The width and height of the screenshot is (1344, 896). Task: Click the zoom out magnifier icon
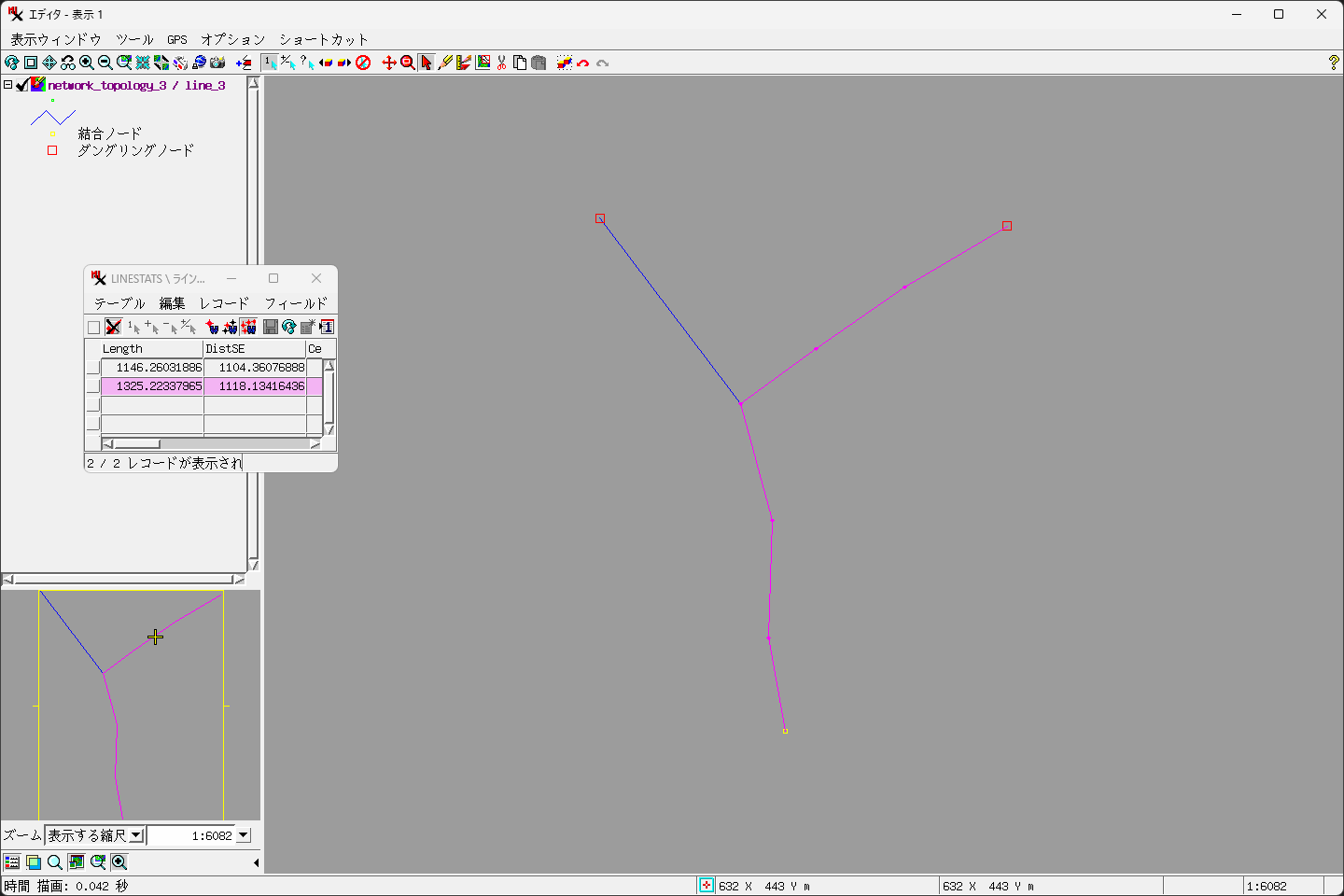tap(105, 63)
